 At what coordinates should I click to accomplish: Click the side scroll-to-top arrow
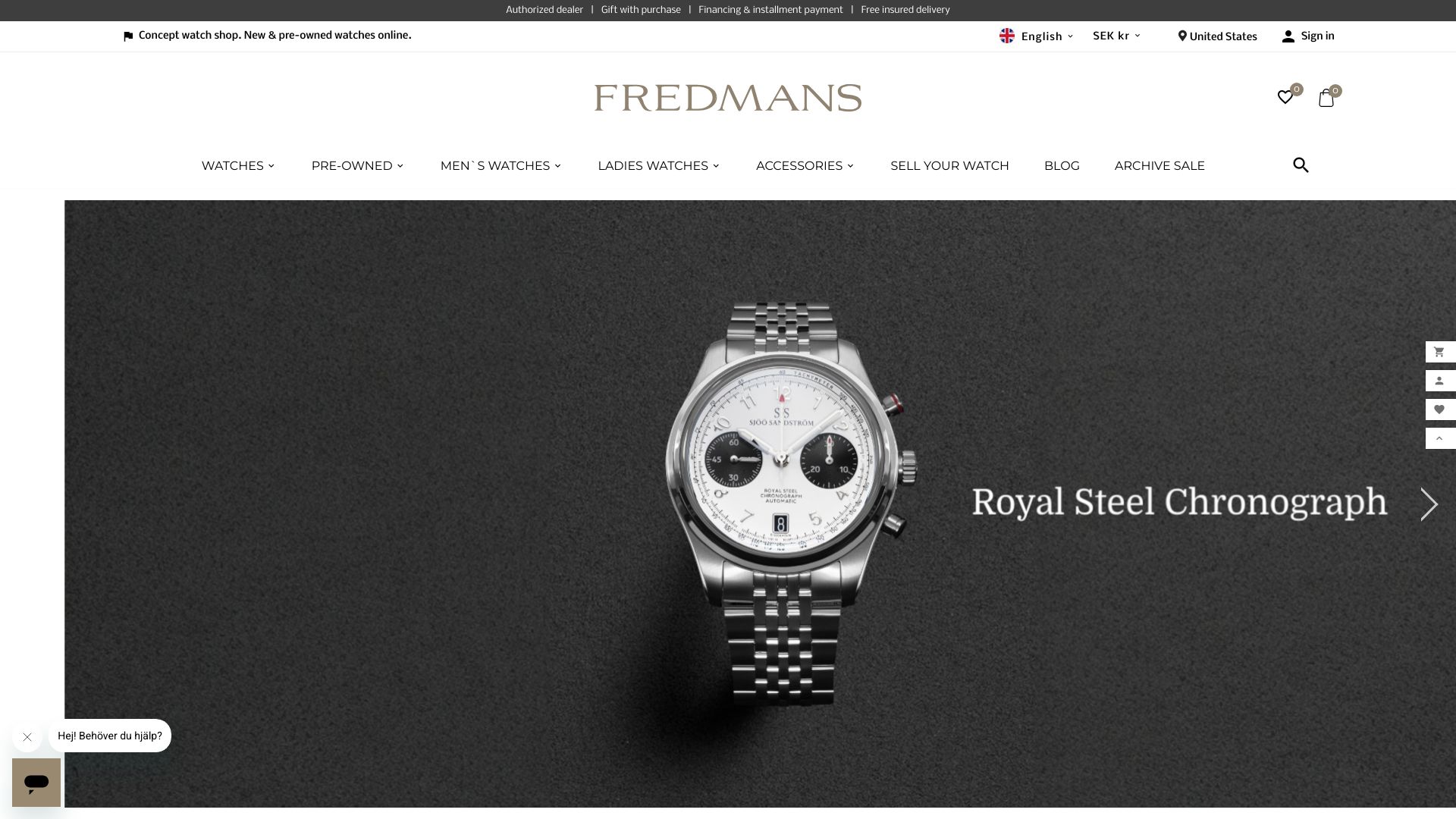1440,438
